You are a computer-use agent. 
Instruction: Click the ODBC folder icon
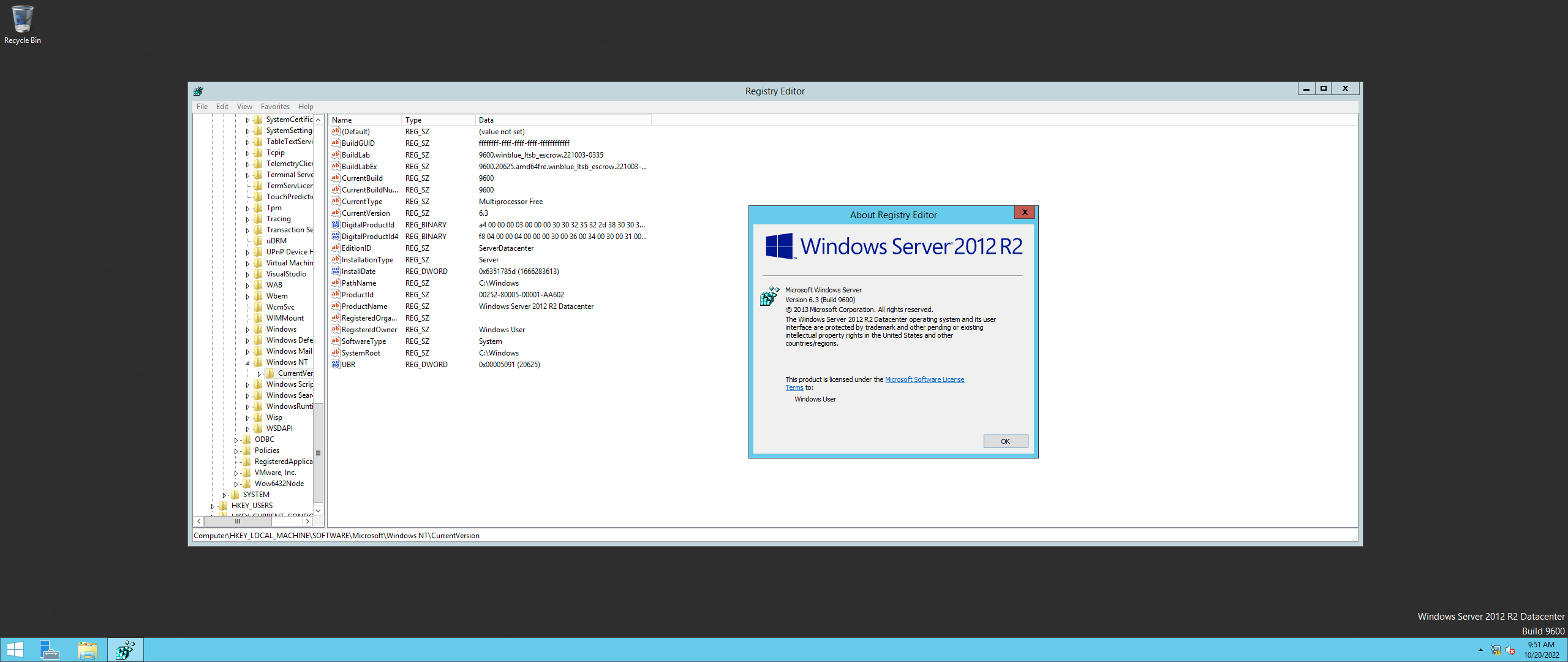pyautogui.click(x=247, y=439)
